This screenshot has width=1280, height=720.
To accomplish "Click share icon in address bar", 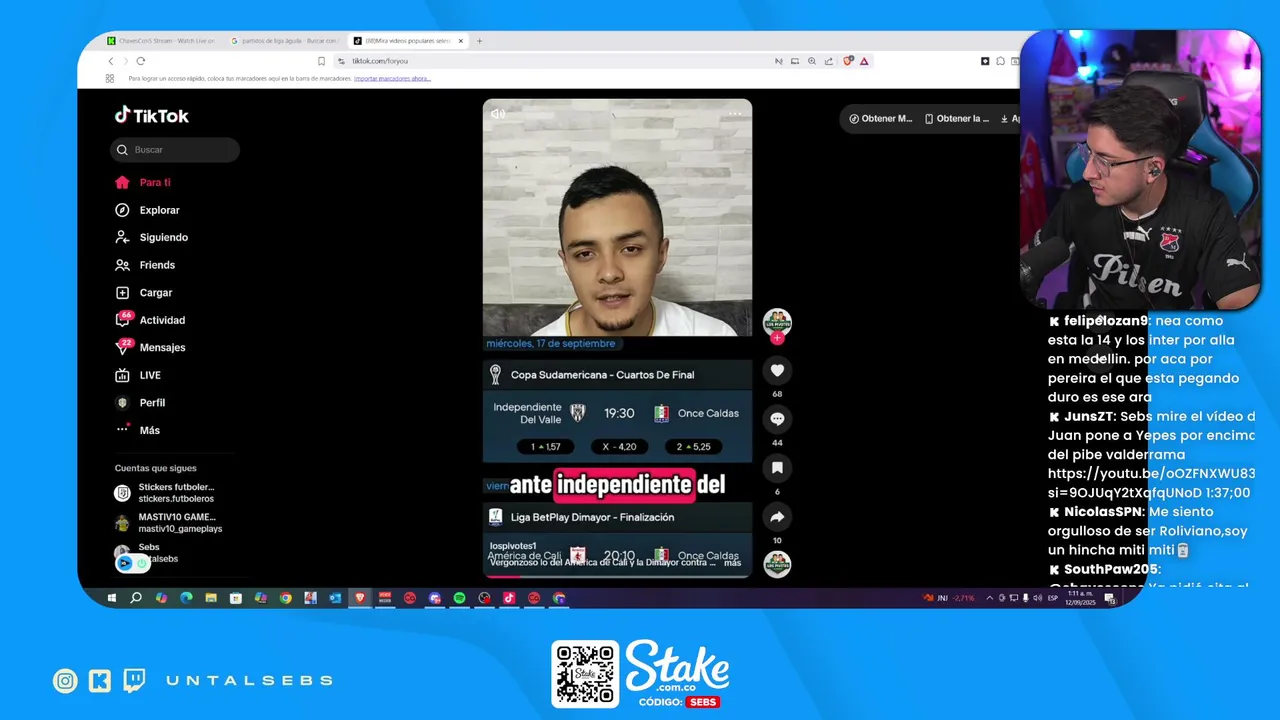I will (829, 61).
